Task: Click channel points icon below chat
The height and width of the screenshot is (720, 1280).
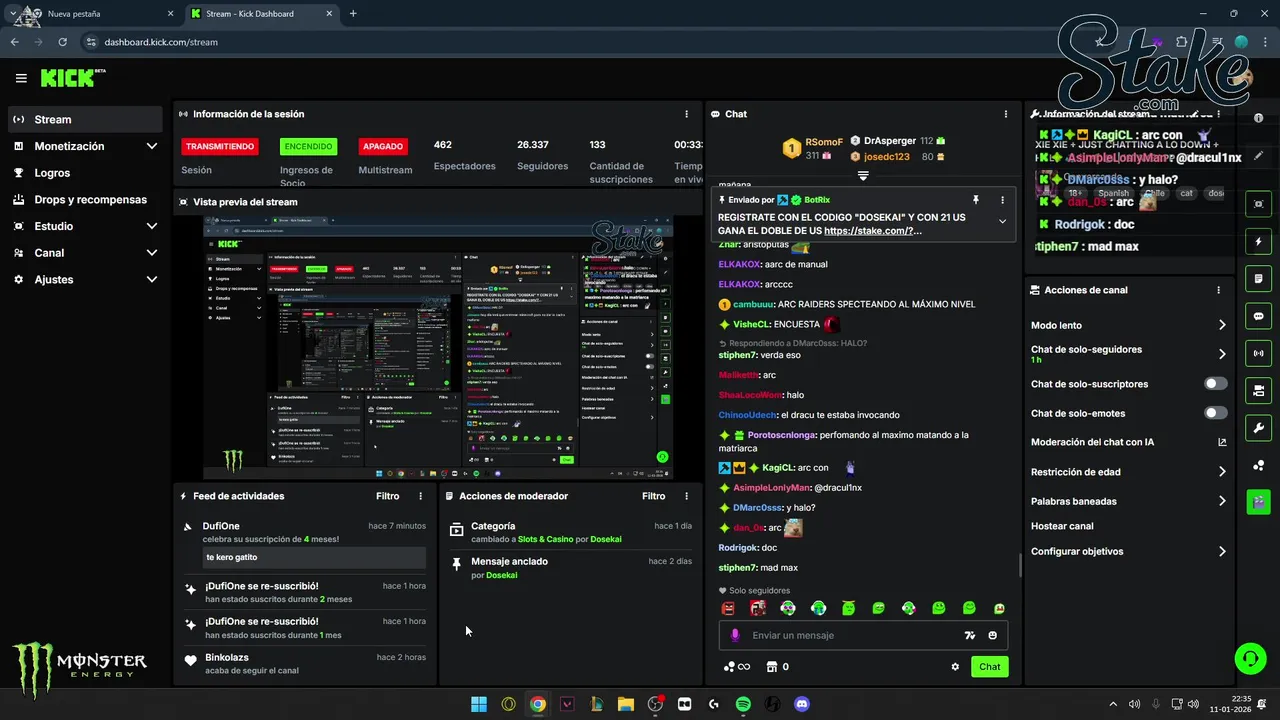Action: coord(737,667)
